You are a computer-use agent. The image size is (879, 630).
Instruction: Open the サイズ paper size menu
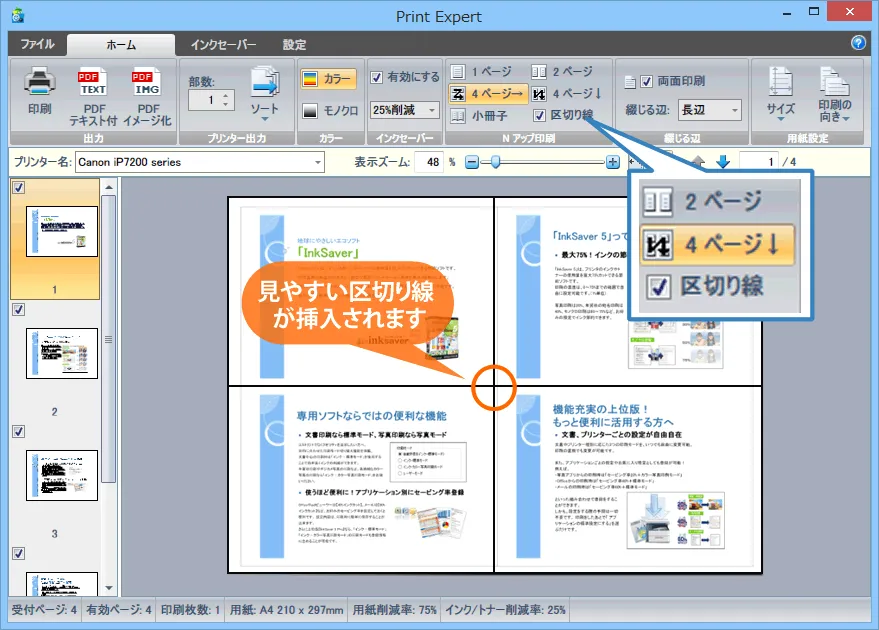pyautogui.click(x=780, y=94)
